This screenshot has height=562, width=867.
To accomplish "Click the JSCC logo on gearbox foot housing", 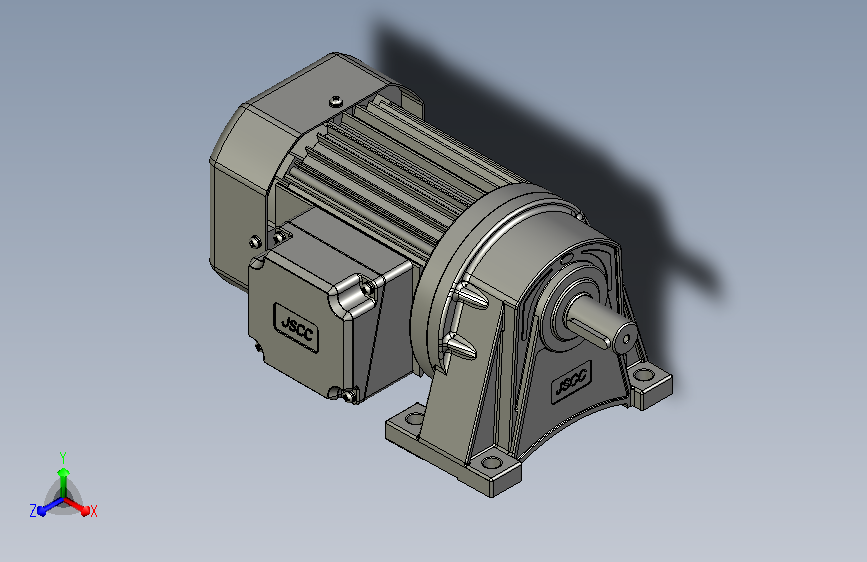I will pyautogui.click(x=572, y=381).
